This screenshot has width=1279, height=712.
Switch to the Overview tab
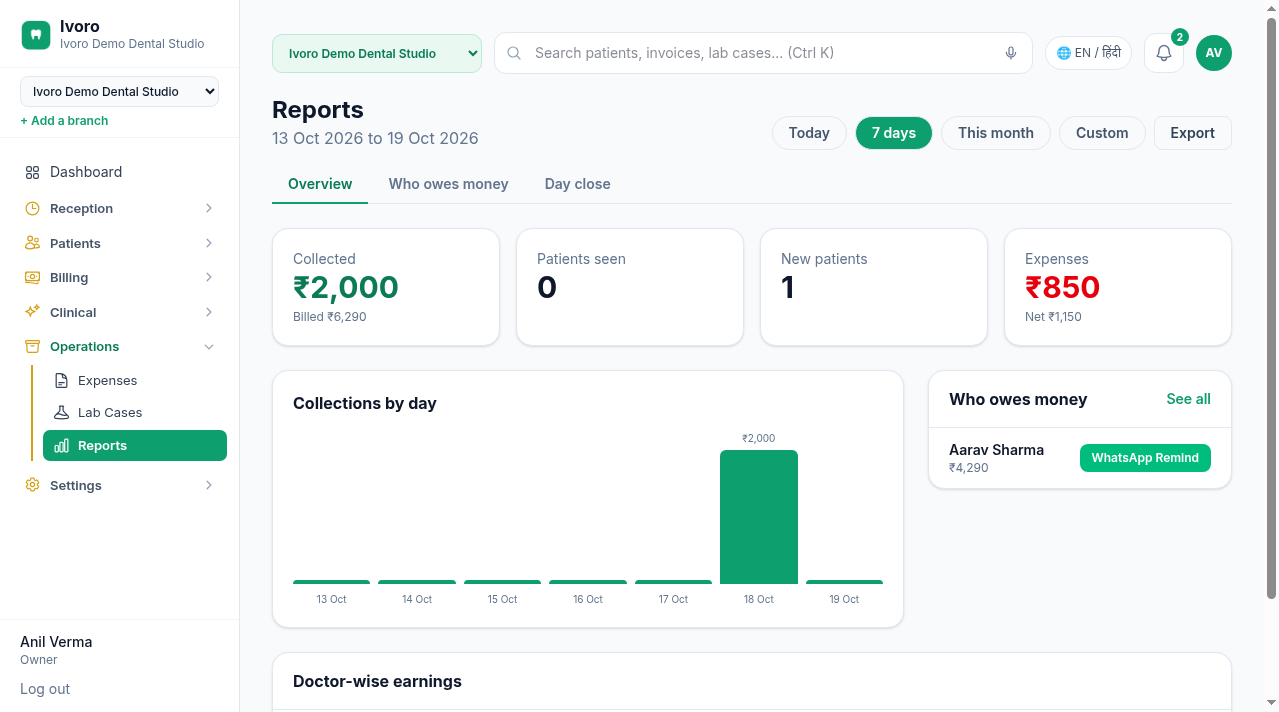point(320,184)
